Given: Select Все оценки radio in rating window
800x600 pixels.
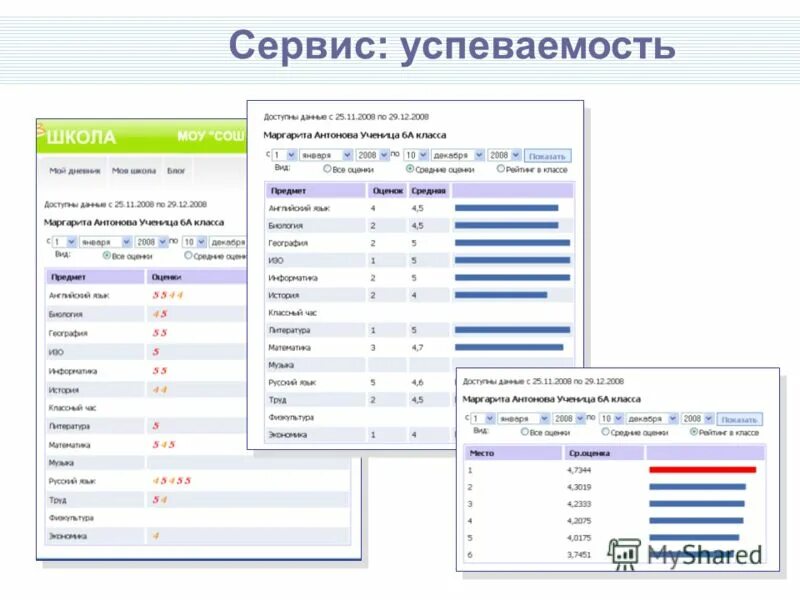Looking at the screenshot, I should (524, 432).
